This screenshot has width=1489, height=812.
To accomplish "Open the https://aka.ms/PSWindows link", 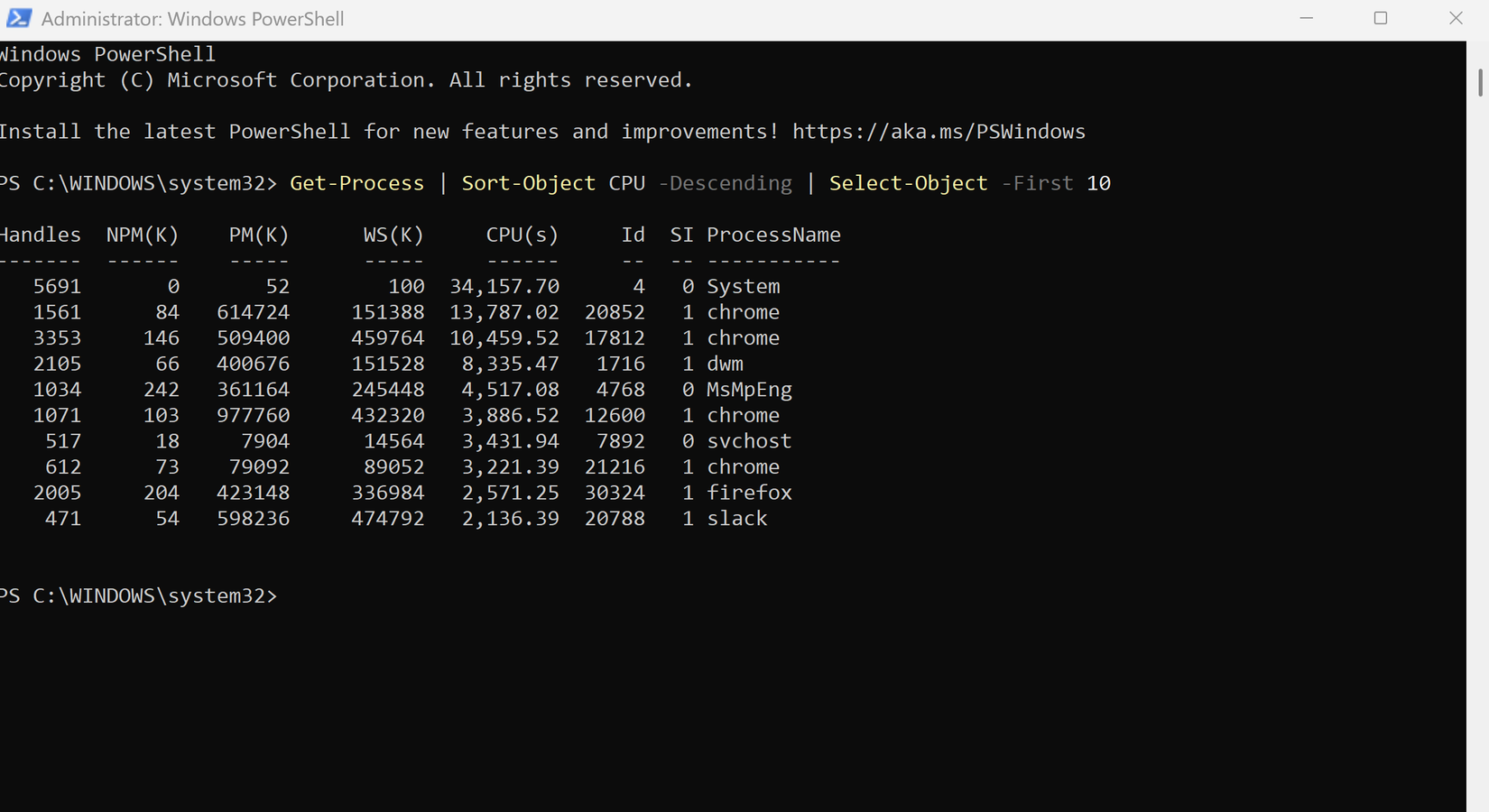I will click(939, 132).
